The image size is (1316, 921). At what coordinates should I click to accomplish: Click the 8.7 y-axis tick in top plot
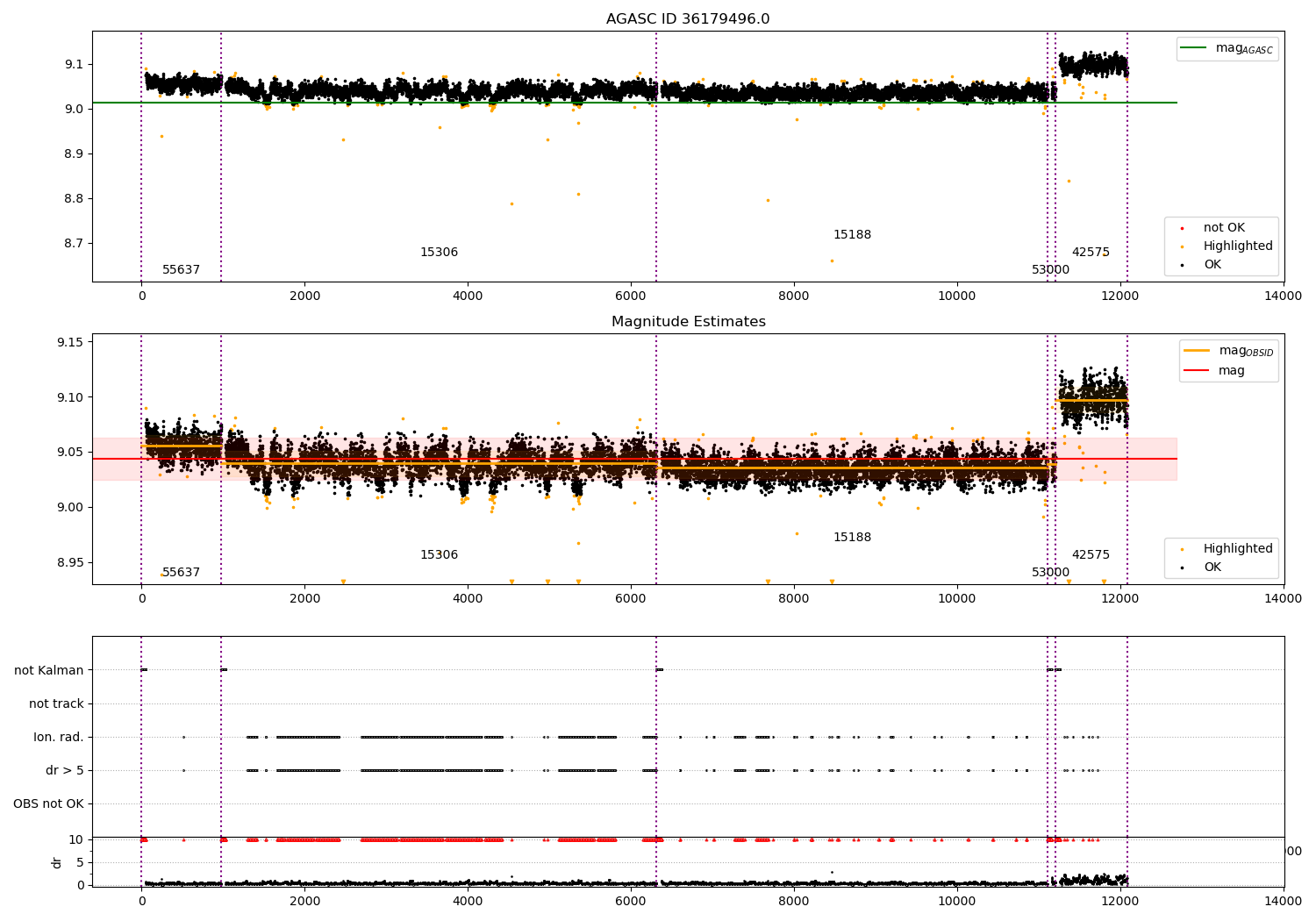point(75,243)
